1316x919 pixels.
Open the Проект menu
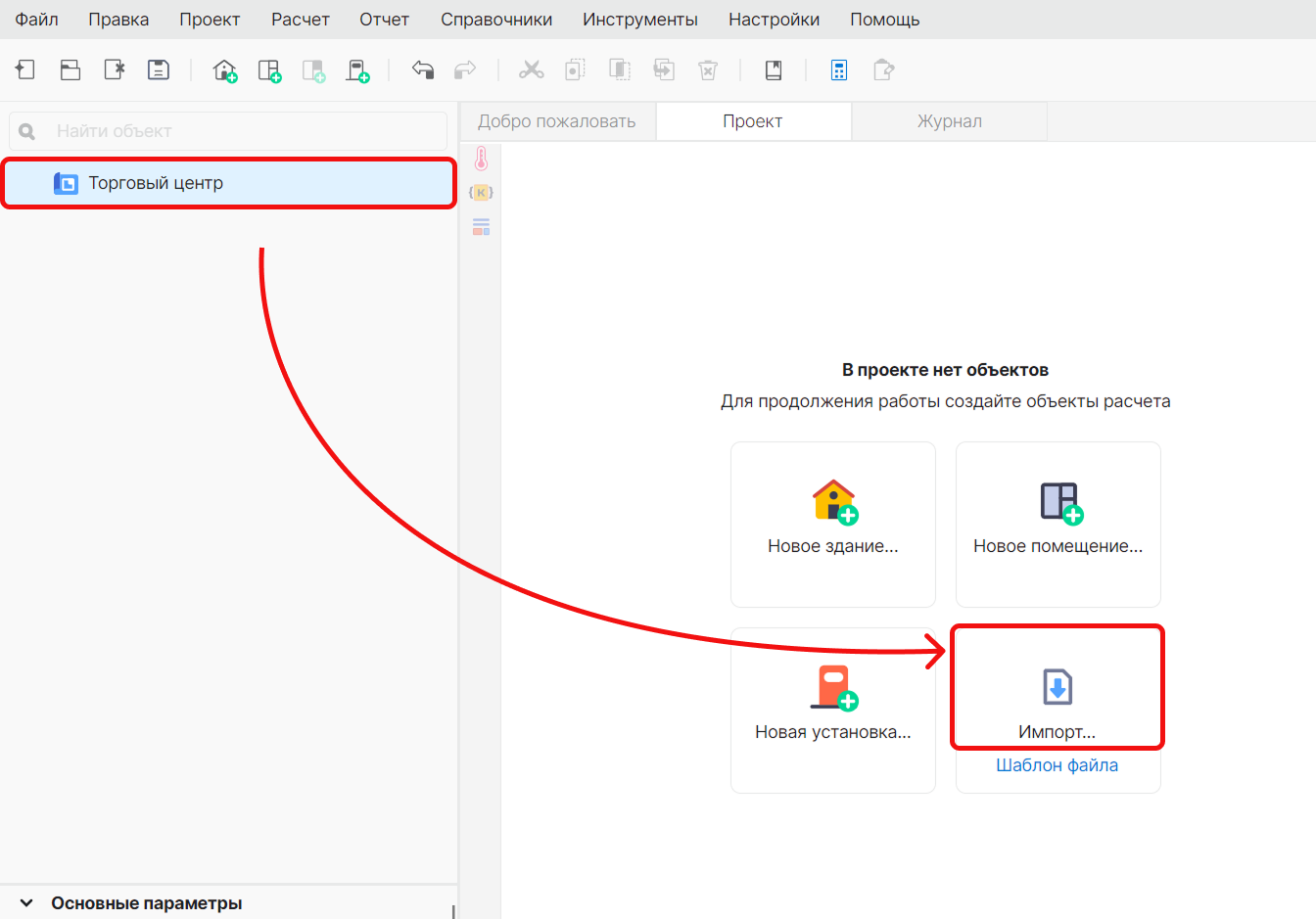click(x=210, y=20)
